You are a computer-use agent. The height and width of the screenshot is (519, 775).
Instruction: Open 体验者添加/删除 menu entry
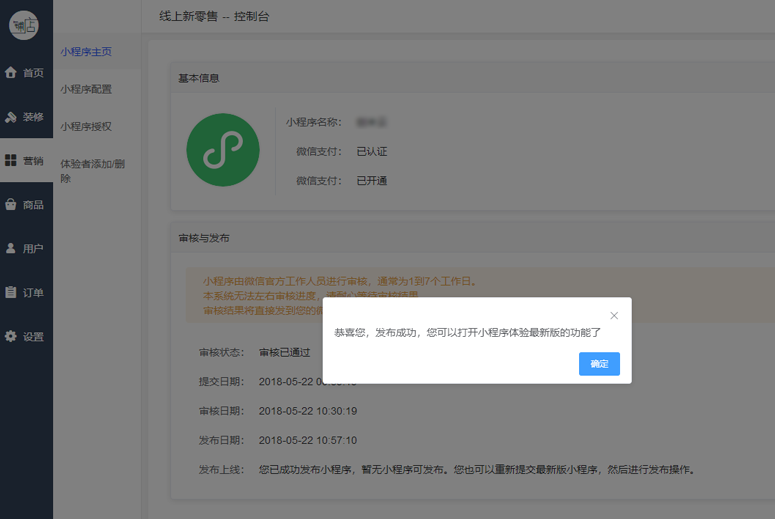92,170
